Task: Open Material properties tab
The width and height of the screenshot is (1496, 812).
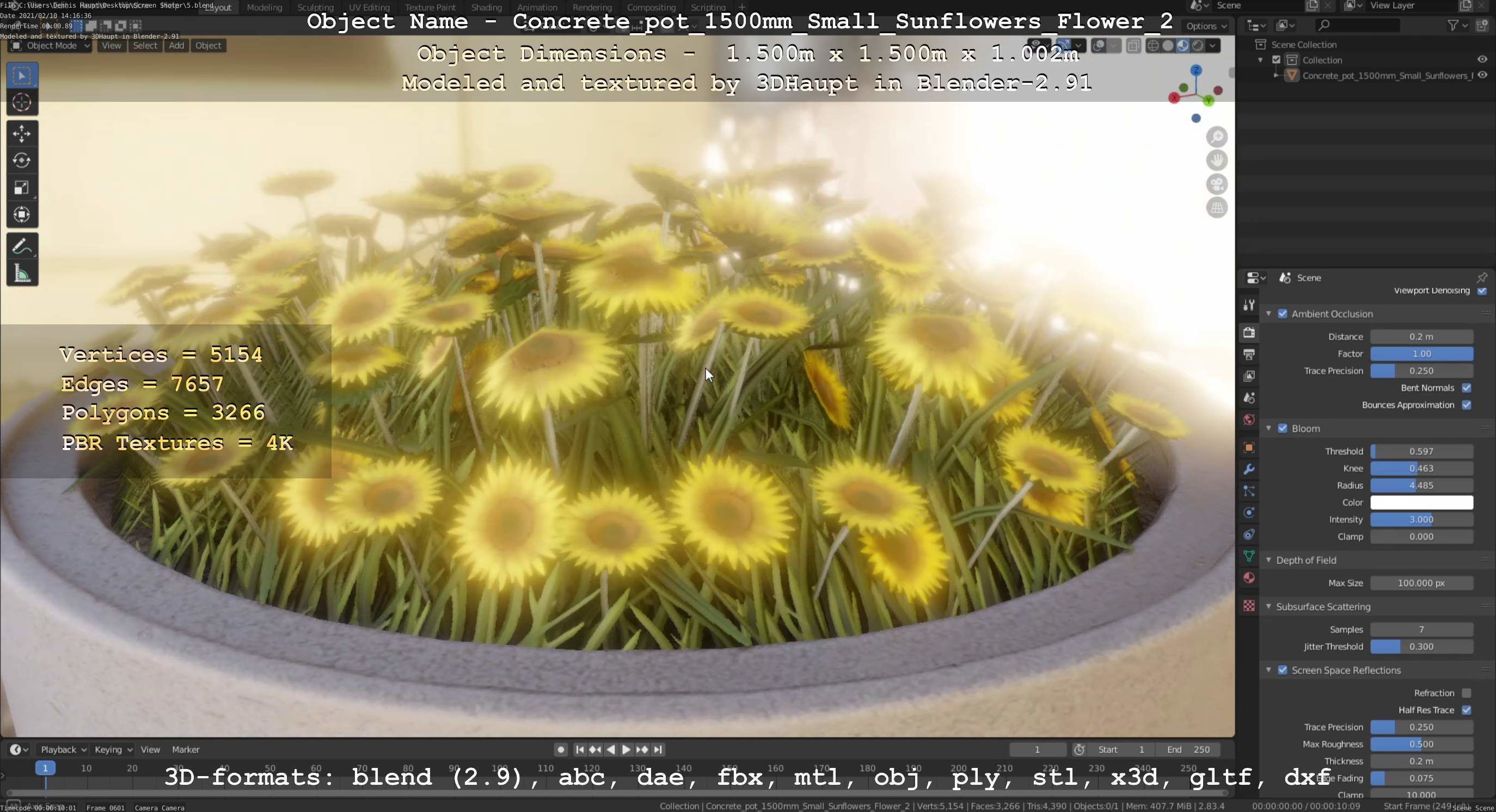Action: tap(1249, 578)
